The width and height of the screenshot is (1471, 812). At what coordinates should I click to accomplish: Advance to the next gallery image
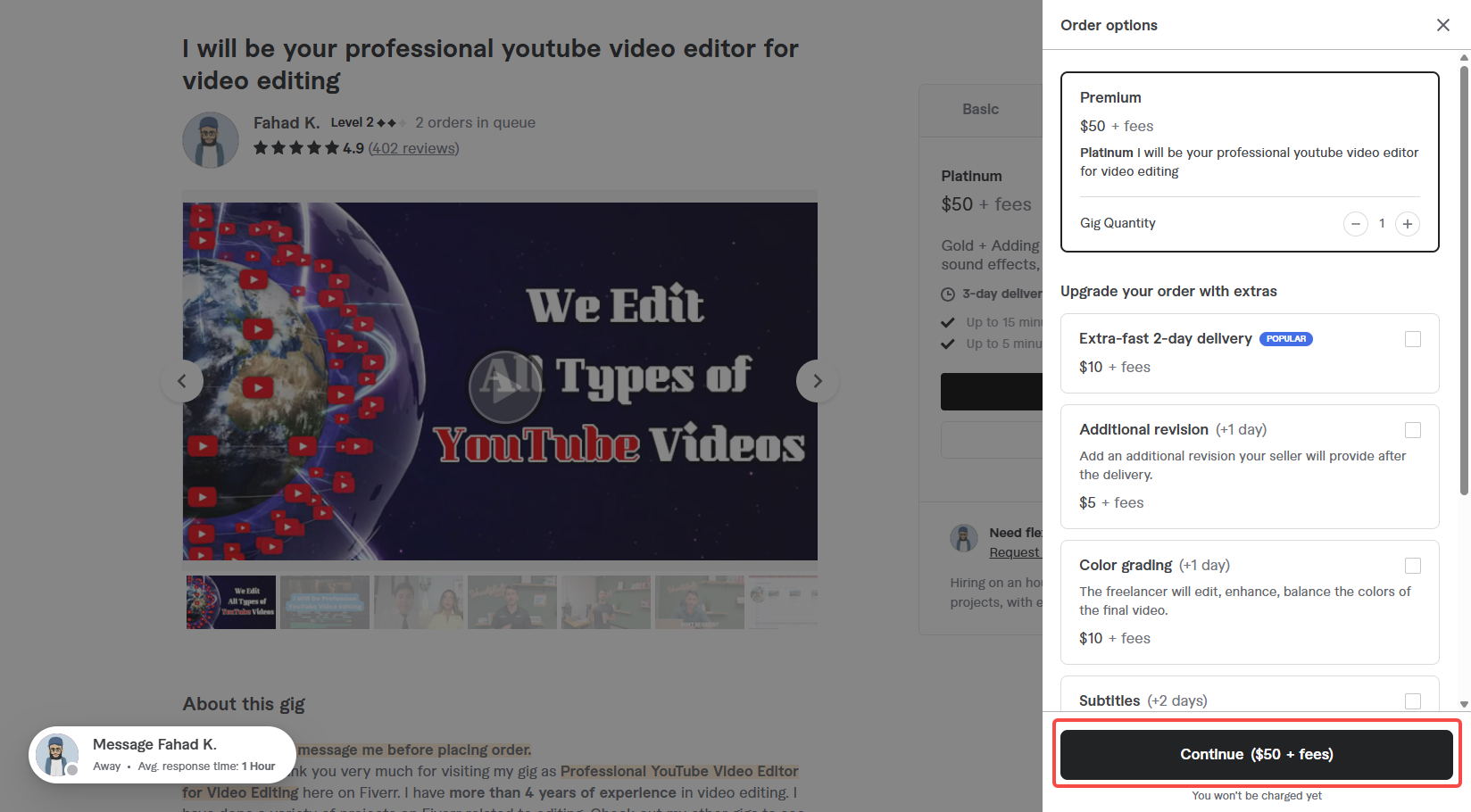point(816,380)
